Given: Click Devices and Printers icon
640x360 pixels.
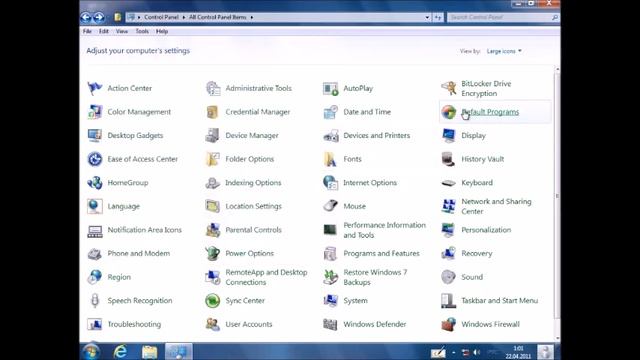Looking at the screenshot, I should (x=331, y=136).
